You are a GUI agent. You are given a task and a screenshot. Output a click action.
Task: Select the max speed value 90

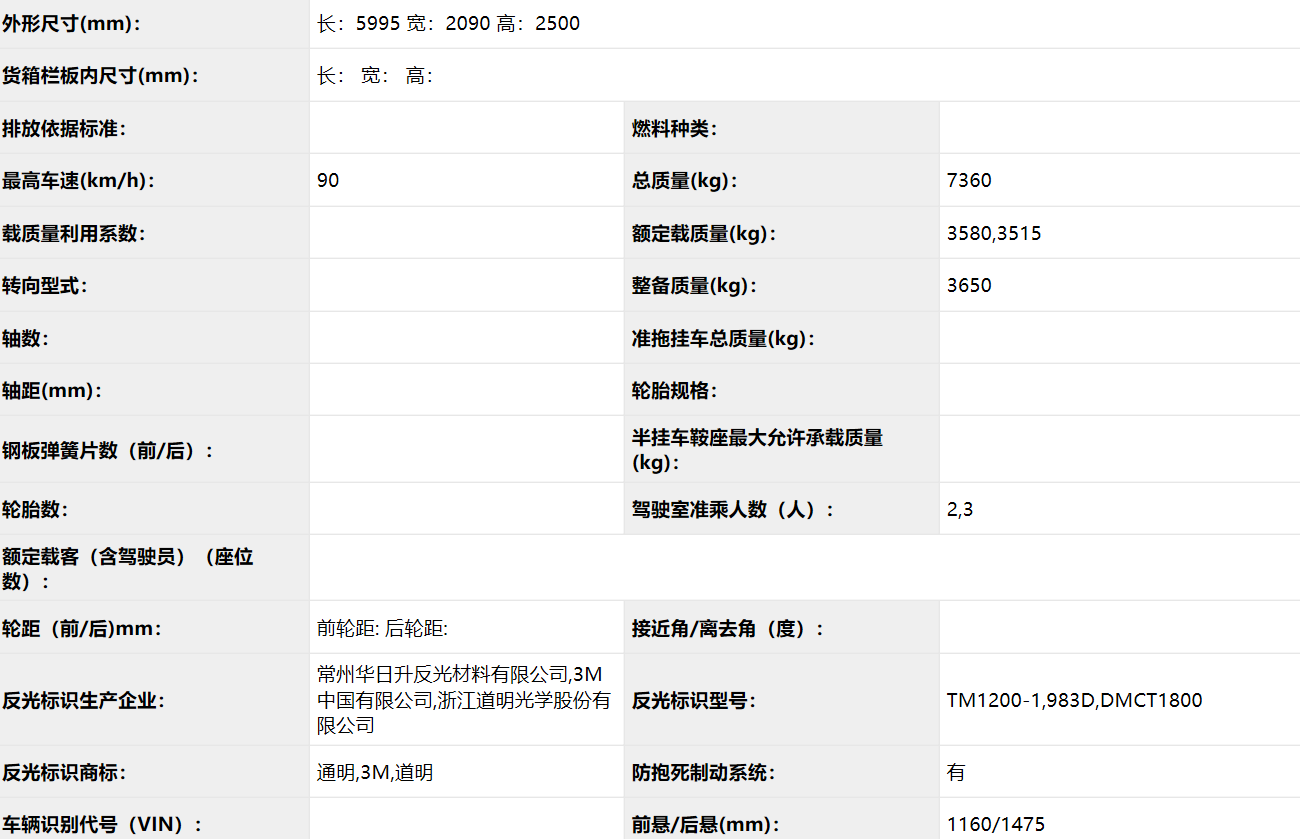328,181
